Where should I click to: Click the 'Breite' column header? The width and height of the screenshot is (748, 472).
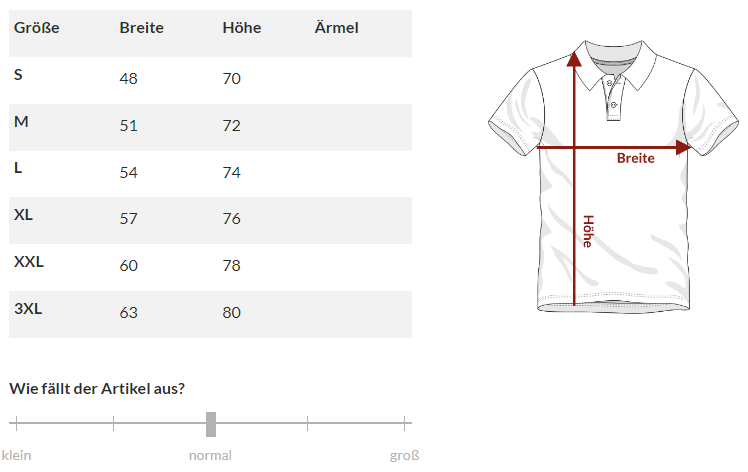tap(141, 28)
